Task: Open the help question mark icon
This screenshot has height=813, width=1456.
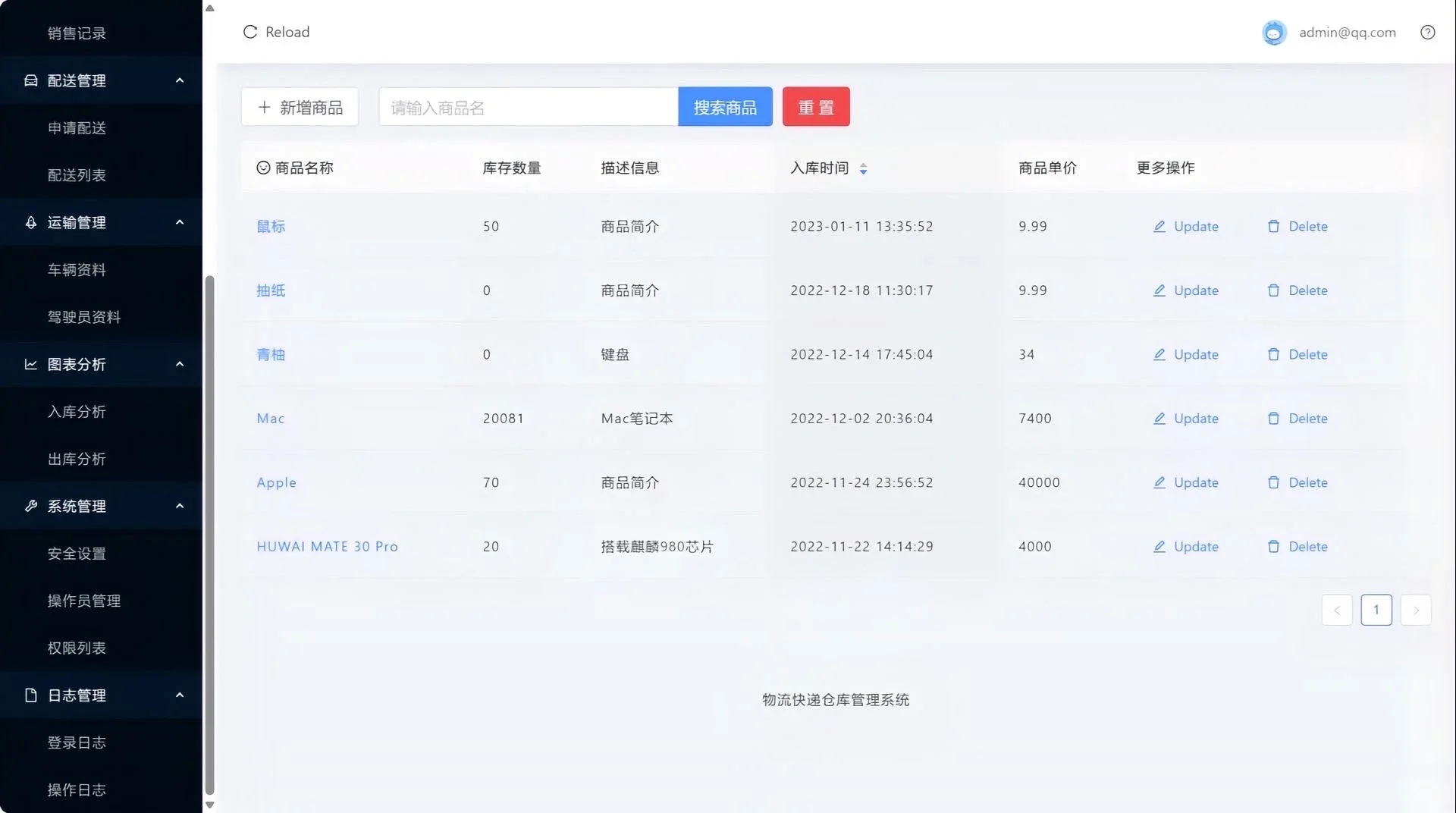Action: pos(1428,32)
